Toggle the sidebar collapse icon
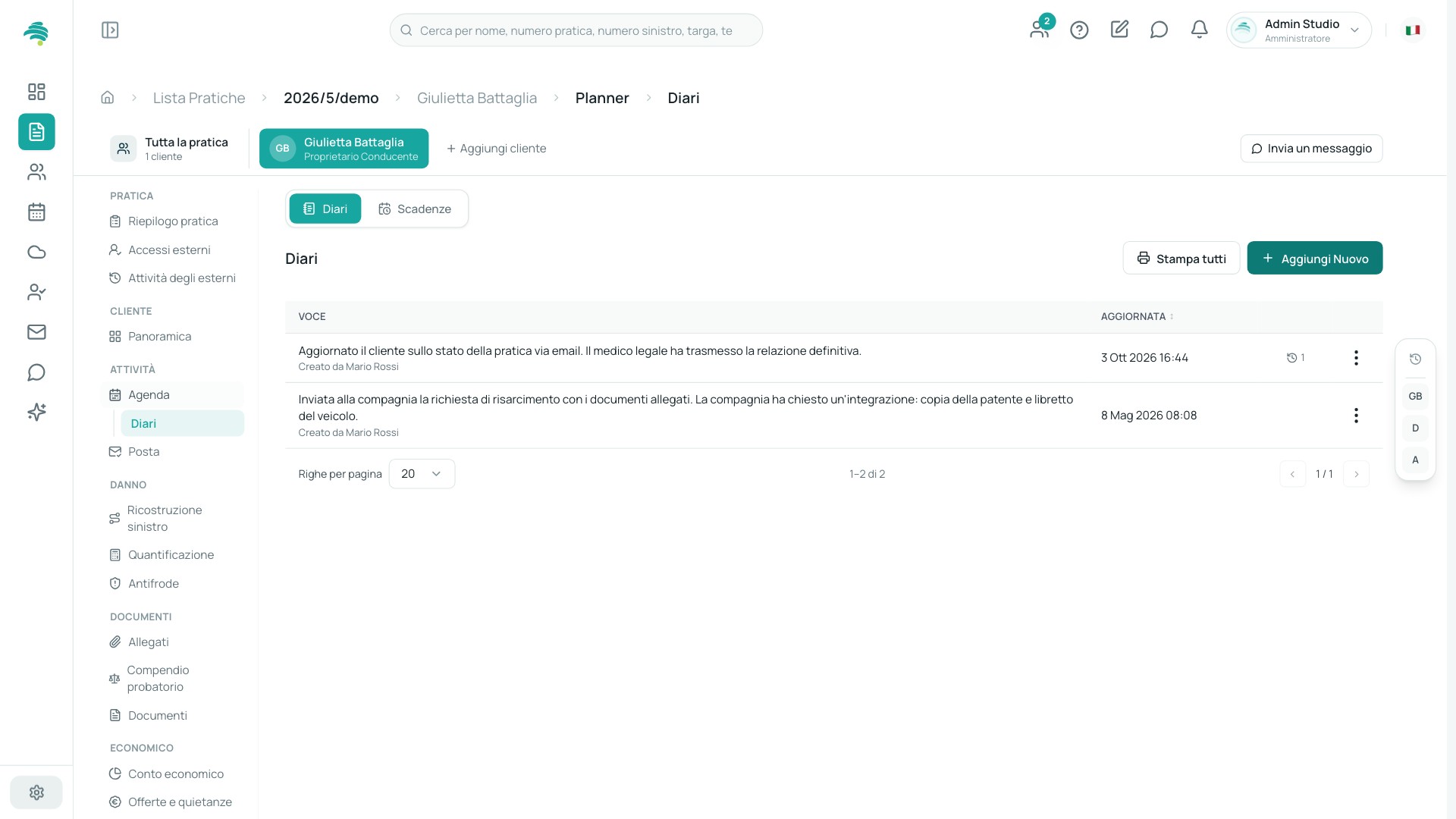 tap(110, 30)
